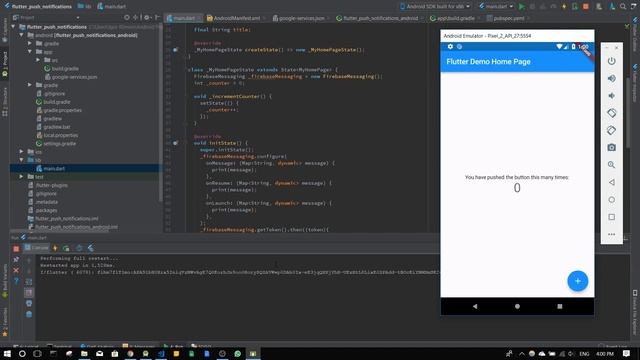
Task: Click the scroll-from-source target icon in Project panel
Action: pos(127,18)
